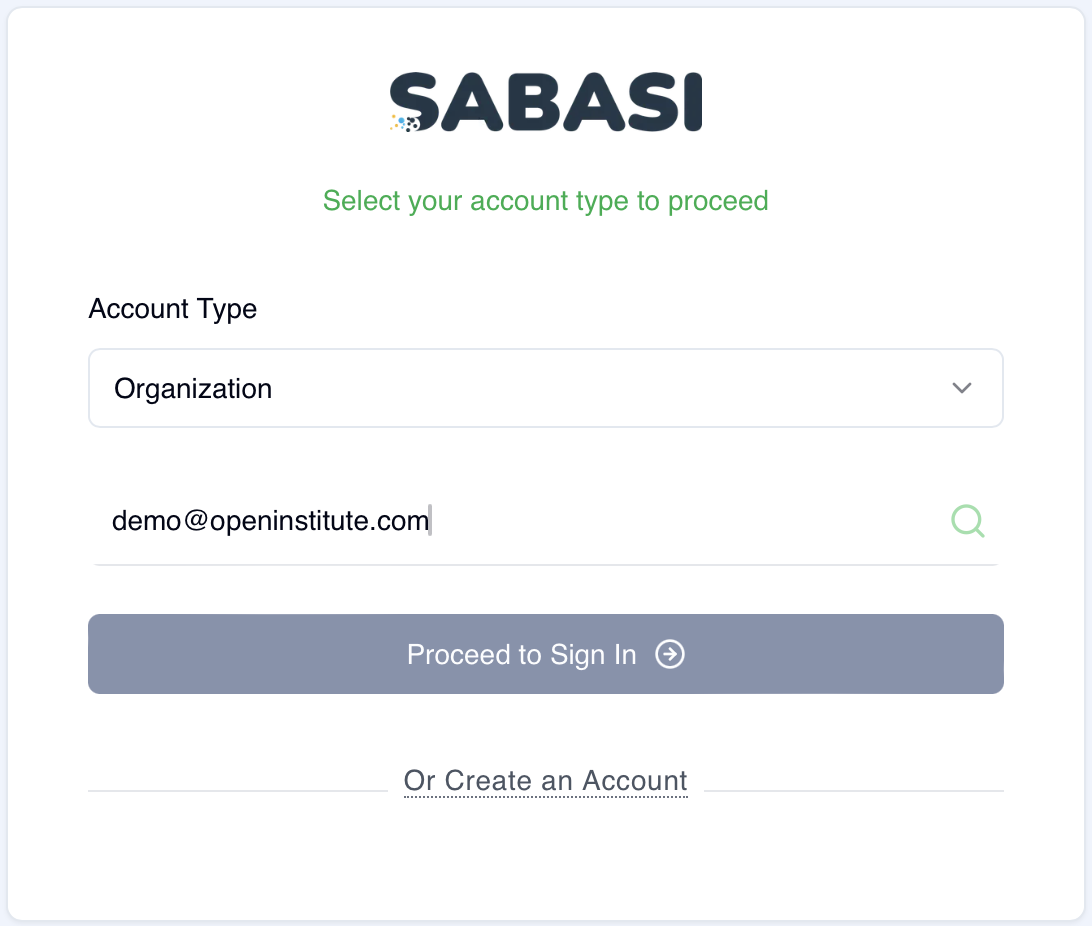This screenshot has width=1092, height=926.
Task: Click the Create an Account underlined link
Action: click(x=546, y=781)
